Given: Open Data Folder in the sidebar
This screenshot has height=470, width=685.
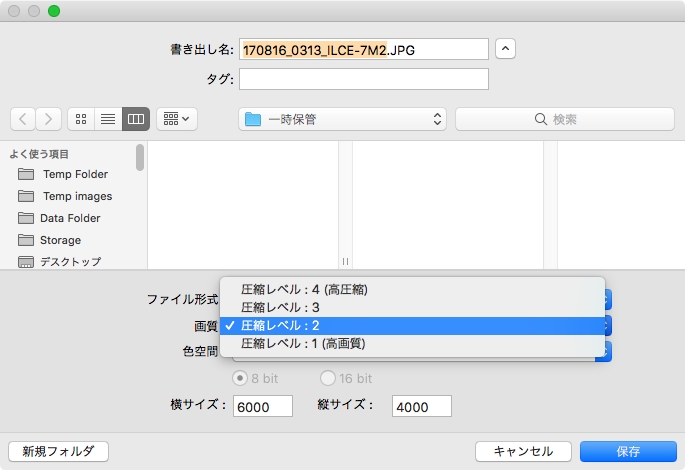Looking at the screenshot, I should 72,218.
